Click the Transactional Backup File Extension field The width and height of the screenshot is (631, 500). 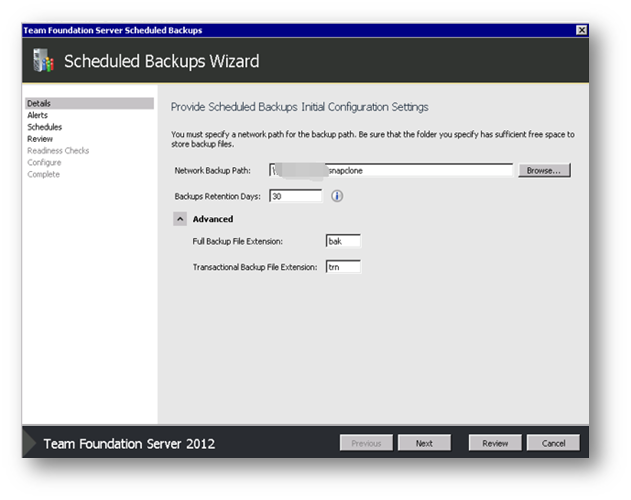[x=343, y=267]
